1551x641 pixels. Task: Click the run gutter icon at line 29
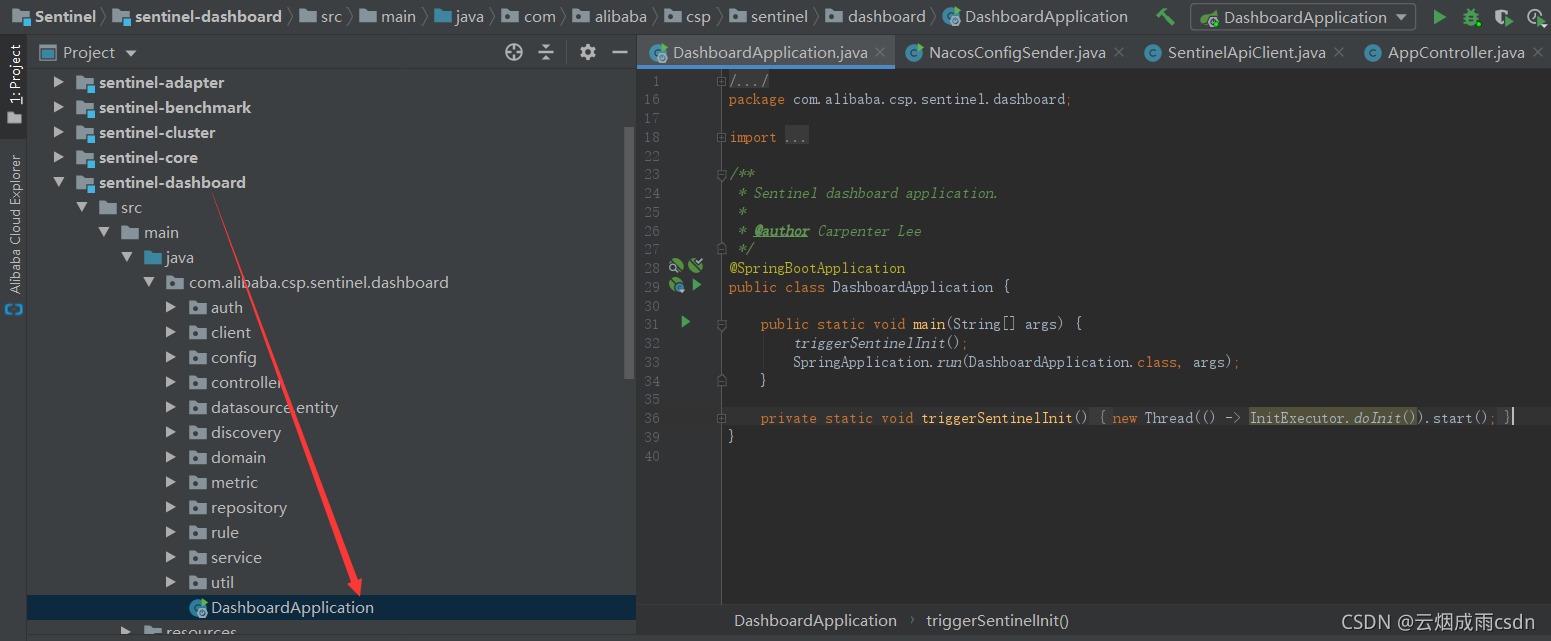click(696, 285)
